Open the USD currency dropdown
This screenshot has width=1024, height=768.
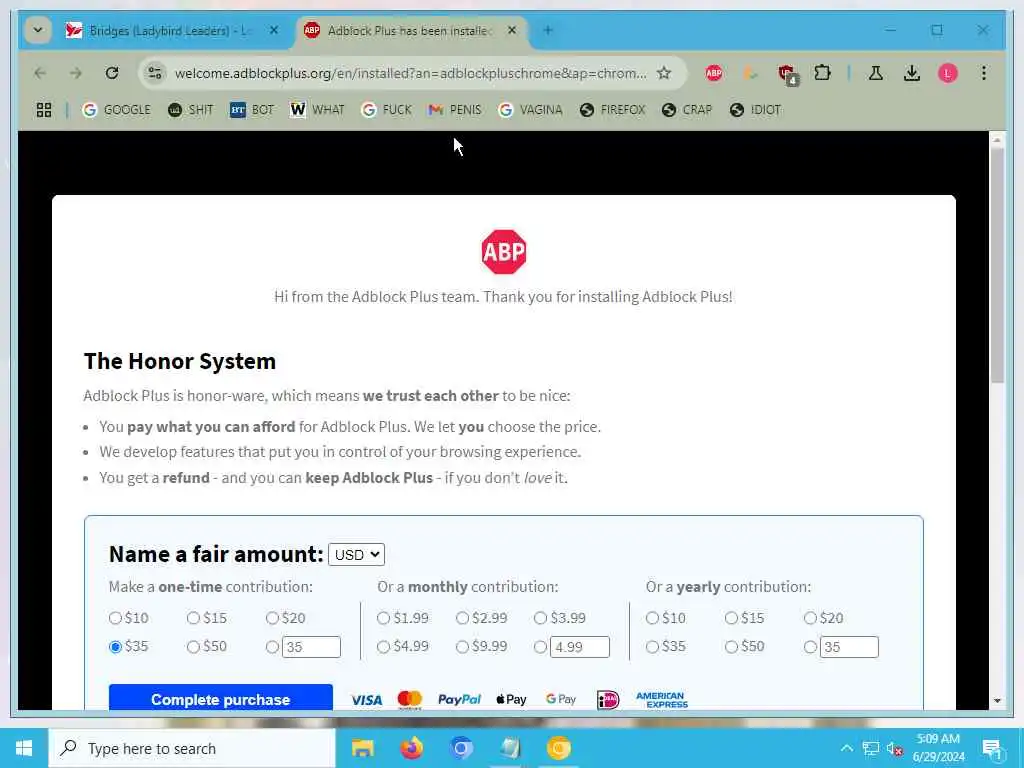(x=357, y=554)
